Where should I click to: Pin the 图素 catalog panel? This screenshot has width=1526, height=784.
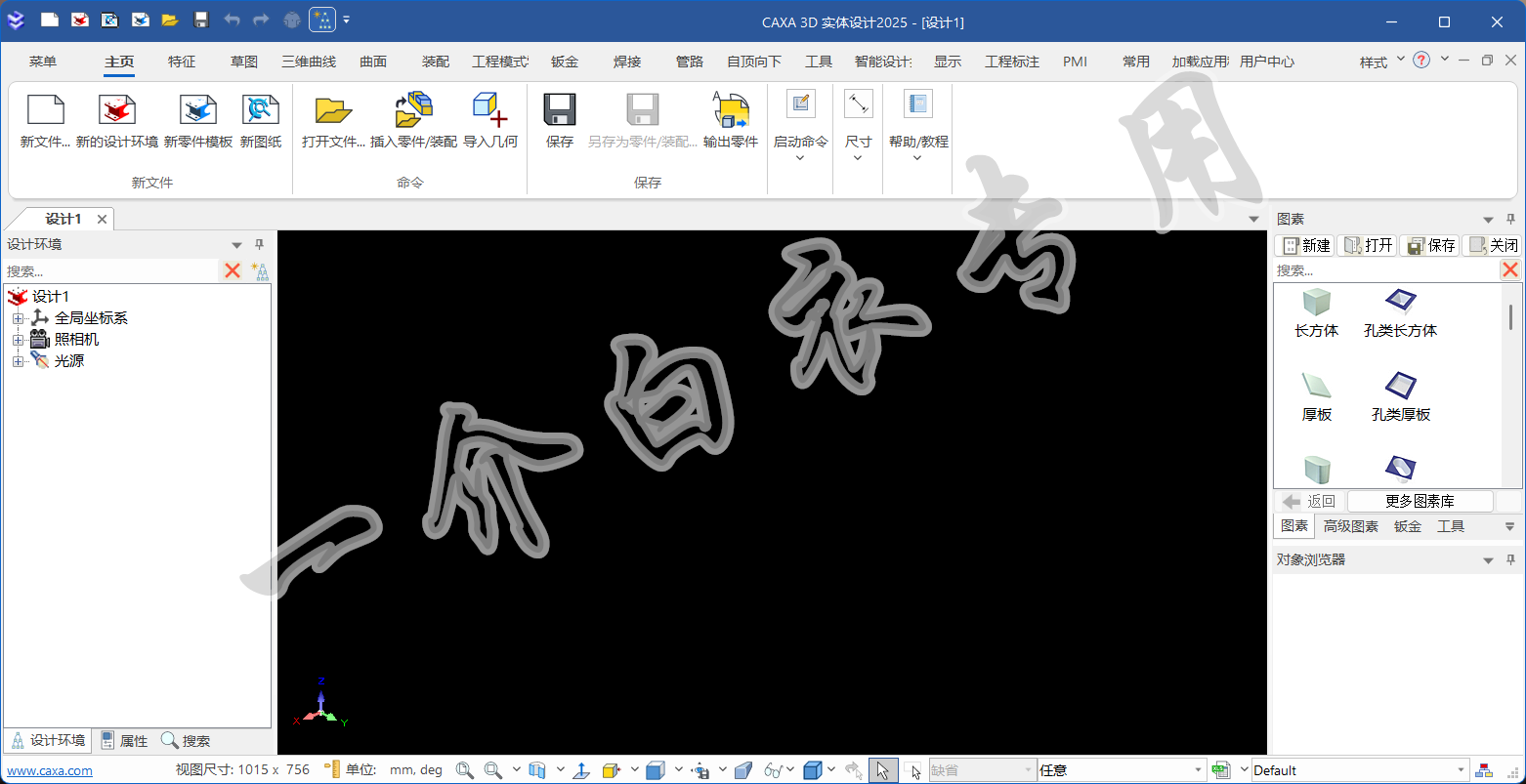(x=1511, y=220)
